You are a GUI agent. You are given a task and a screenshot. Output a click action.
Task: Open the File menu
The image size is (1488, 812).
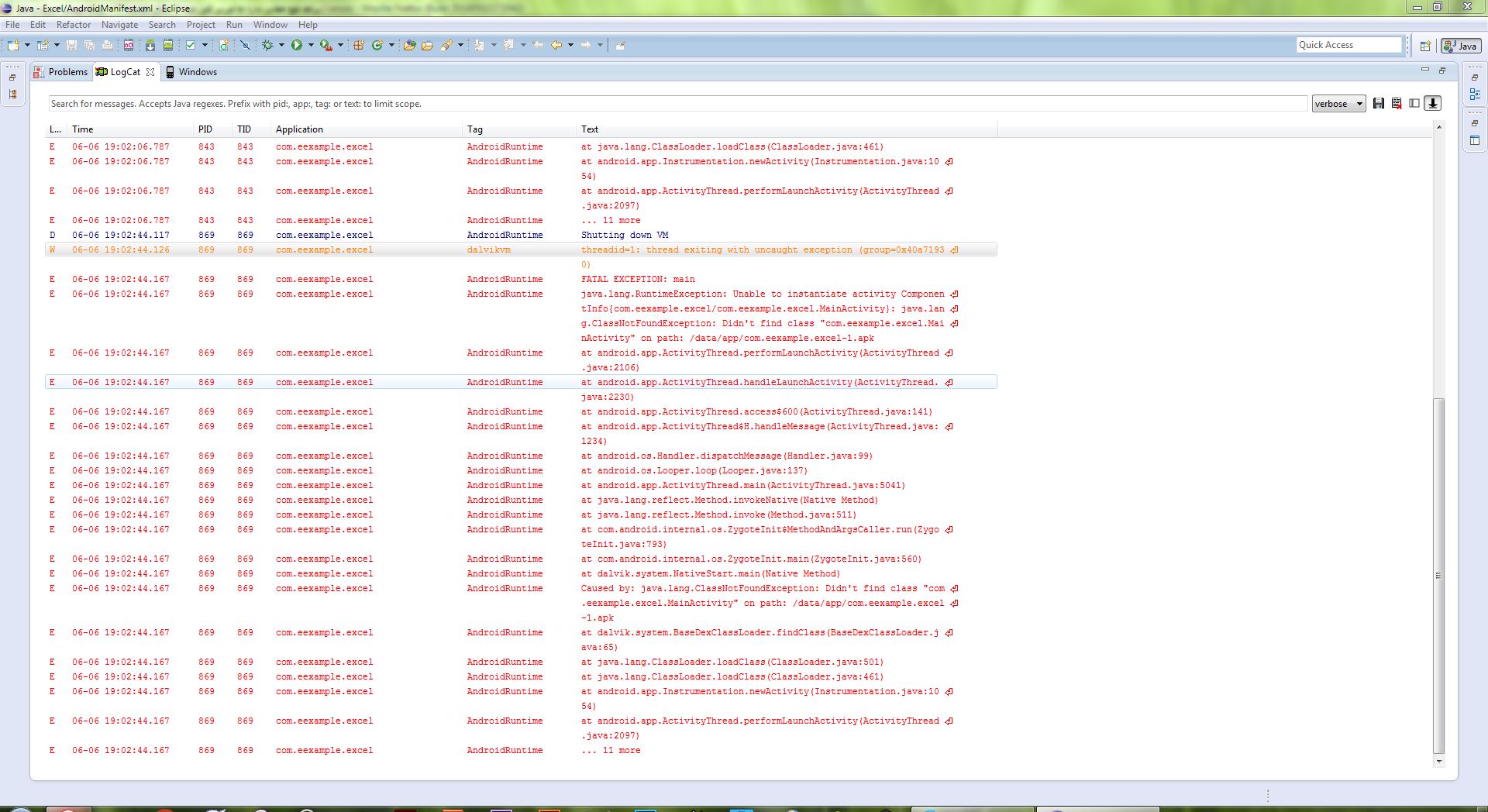coord(12,25)
